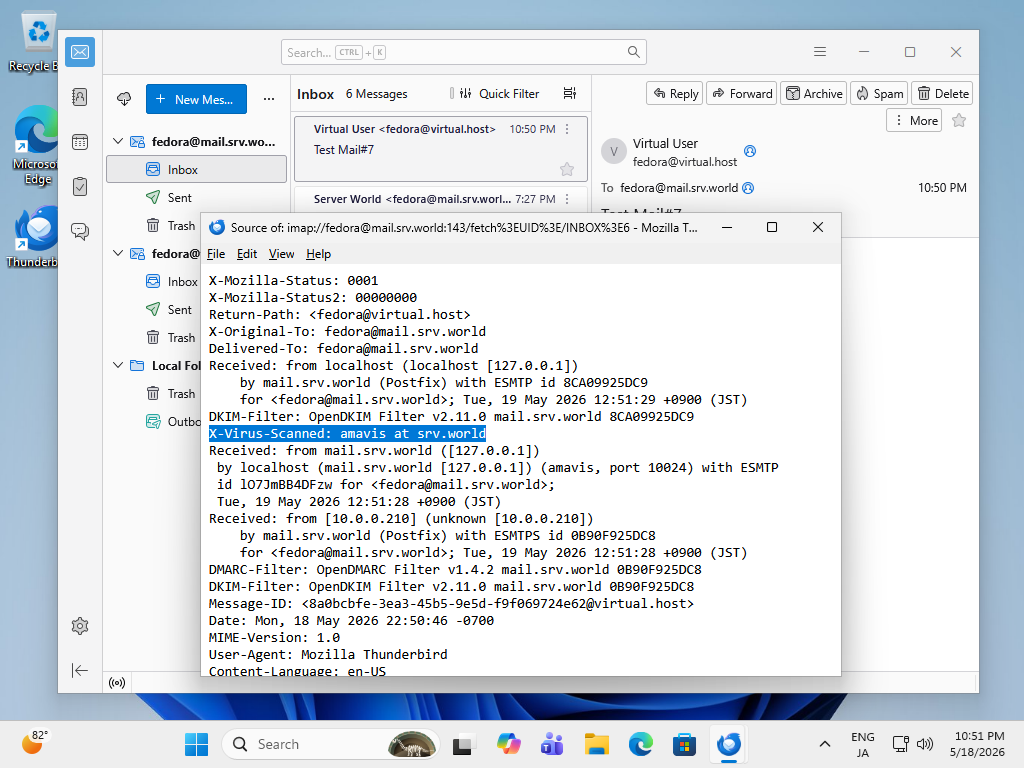The width and height of the screenshot is (1024, 768).
Task: Open Microsoft Store from taskbar
Action: coord(684,744)
